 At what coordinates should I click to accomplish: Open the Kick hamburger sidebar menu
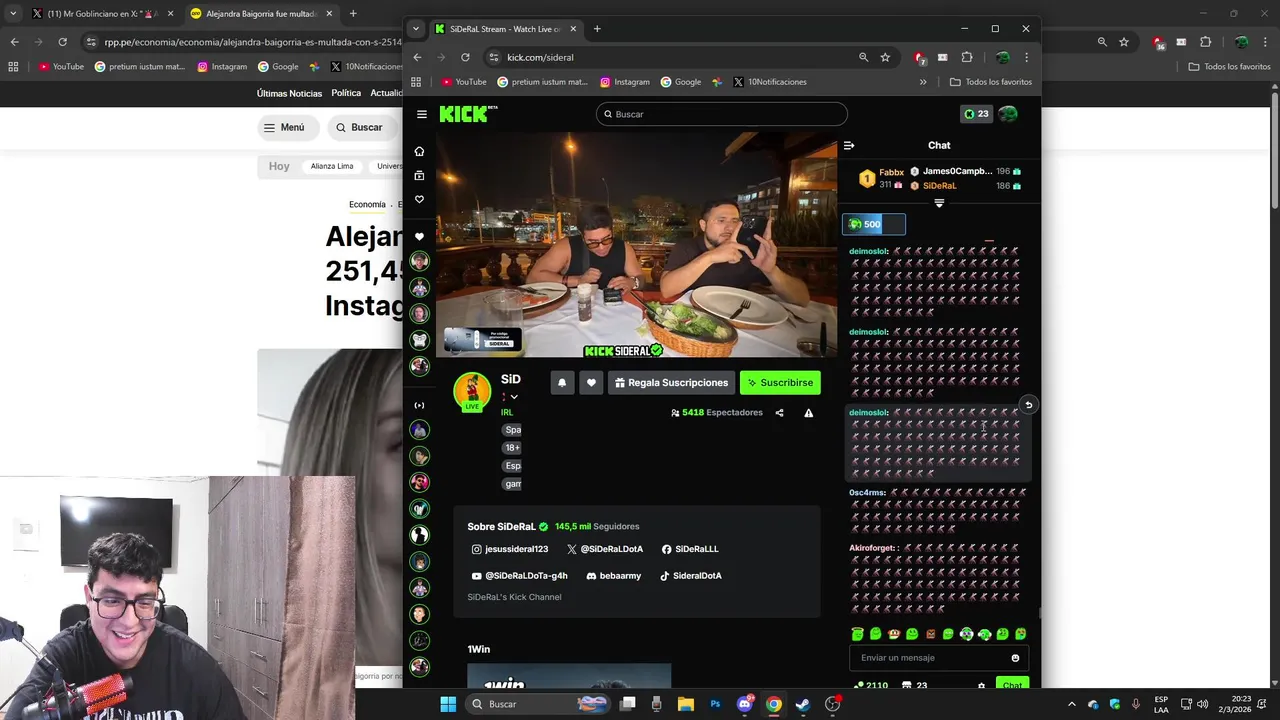pos(422,114)
